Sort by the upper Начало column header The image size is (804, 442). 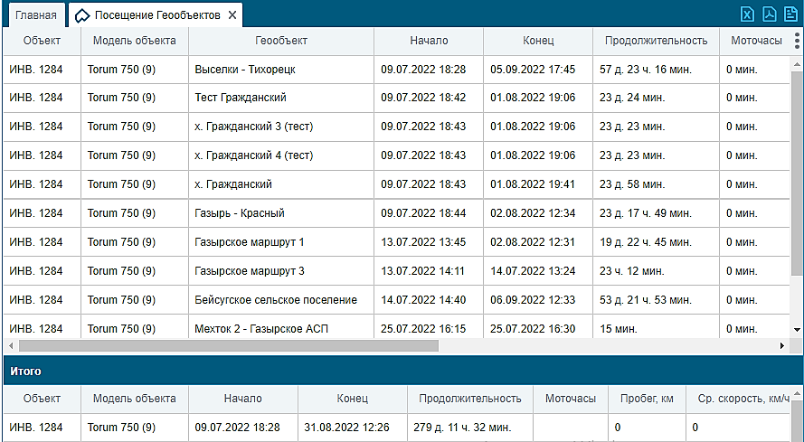(x=428, y=41)
